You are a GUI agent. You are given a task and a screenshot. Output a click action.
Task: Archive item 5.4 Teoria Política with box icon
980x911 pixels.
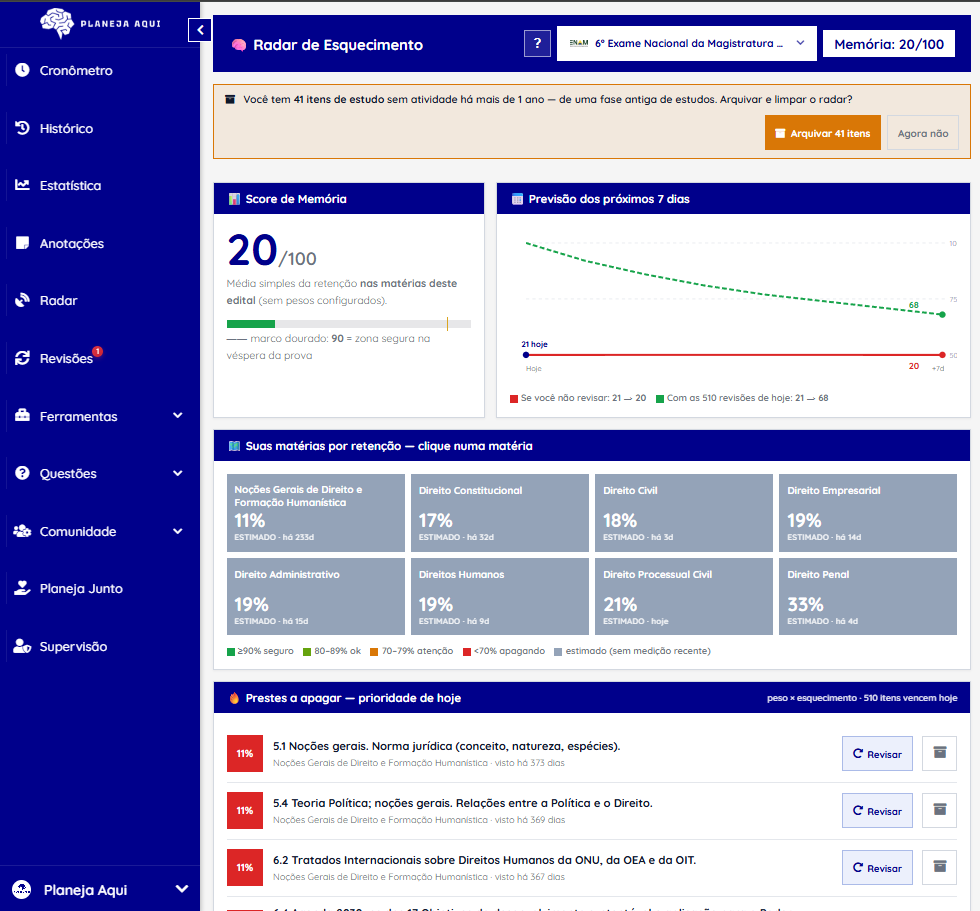point(939,810)
